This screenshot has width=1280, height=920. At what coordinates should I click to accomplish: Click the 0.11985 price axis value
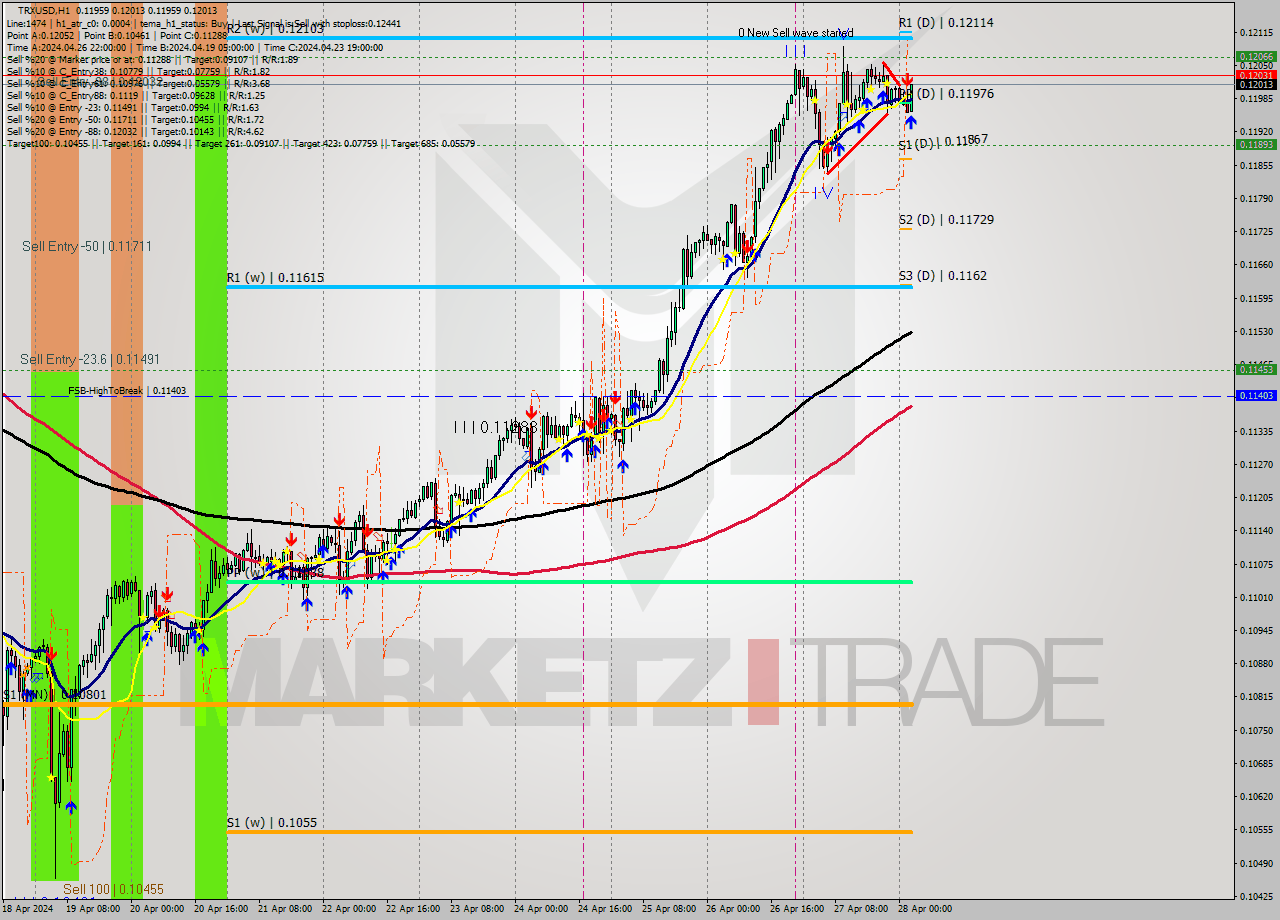[1256, 98]
